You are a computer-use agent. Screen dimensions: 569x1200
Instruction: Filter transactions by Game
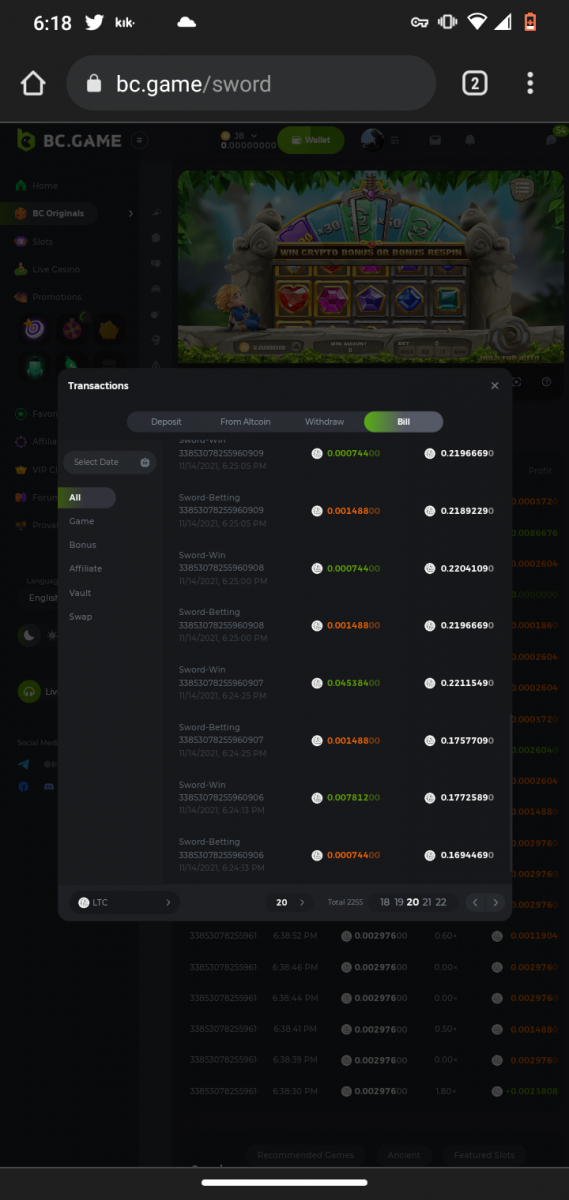tap(82, 521)
